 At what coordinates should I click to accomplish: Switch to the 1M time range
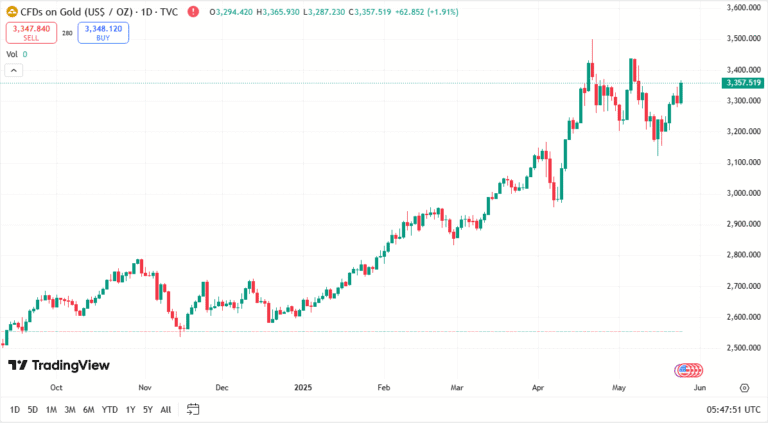(51, 409)
